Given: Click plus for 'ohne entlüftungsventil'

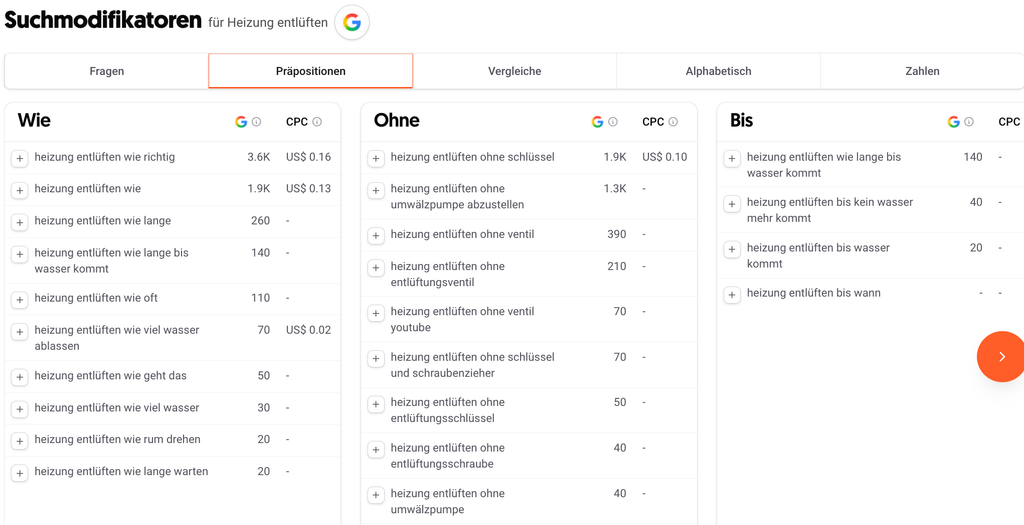Looking at the screenshot, I should [376, 268].
